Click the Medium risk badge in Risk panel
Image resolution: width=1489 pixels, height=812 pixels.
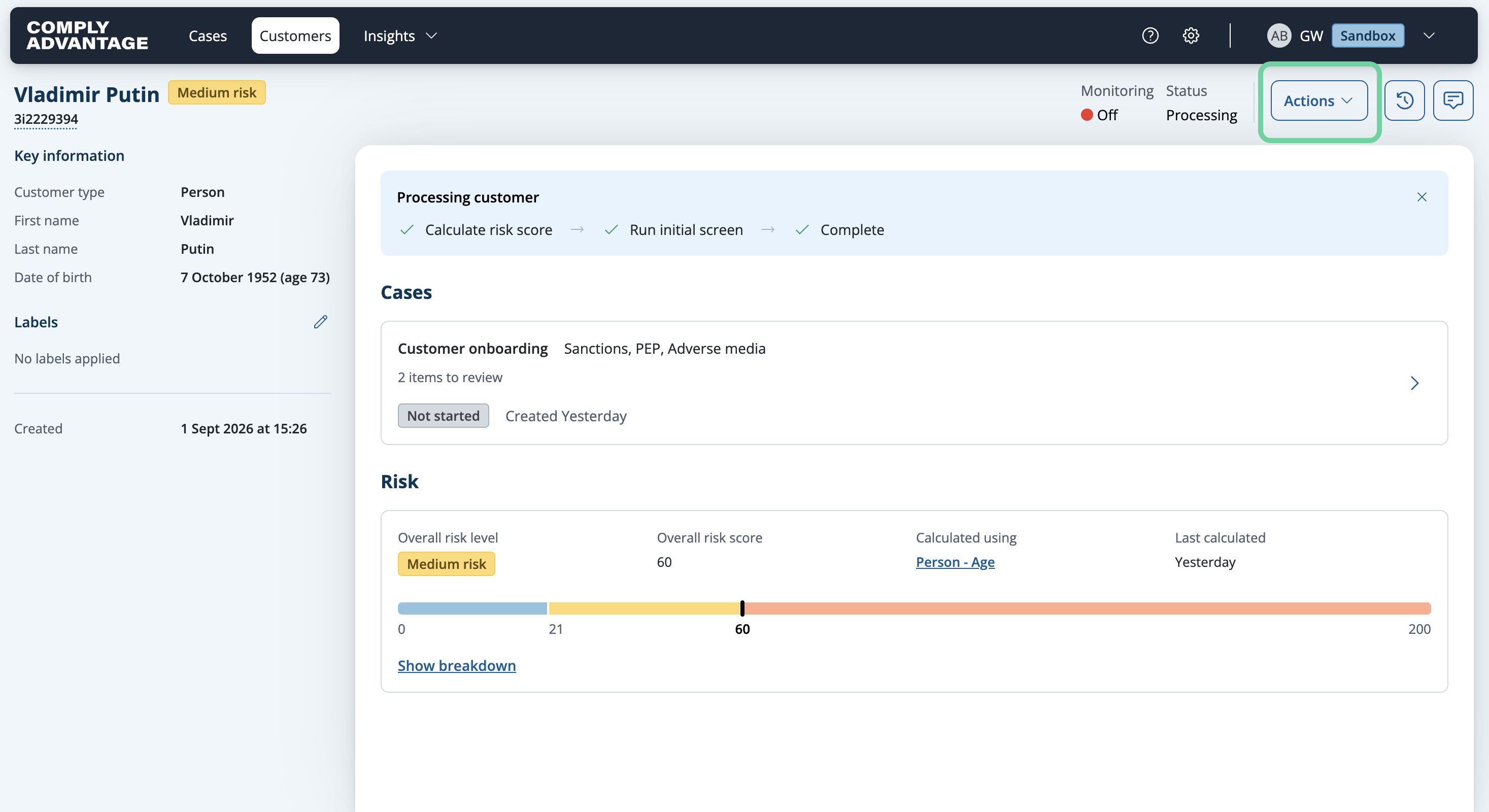[446, 564]
